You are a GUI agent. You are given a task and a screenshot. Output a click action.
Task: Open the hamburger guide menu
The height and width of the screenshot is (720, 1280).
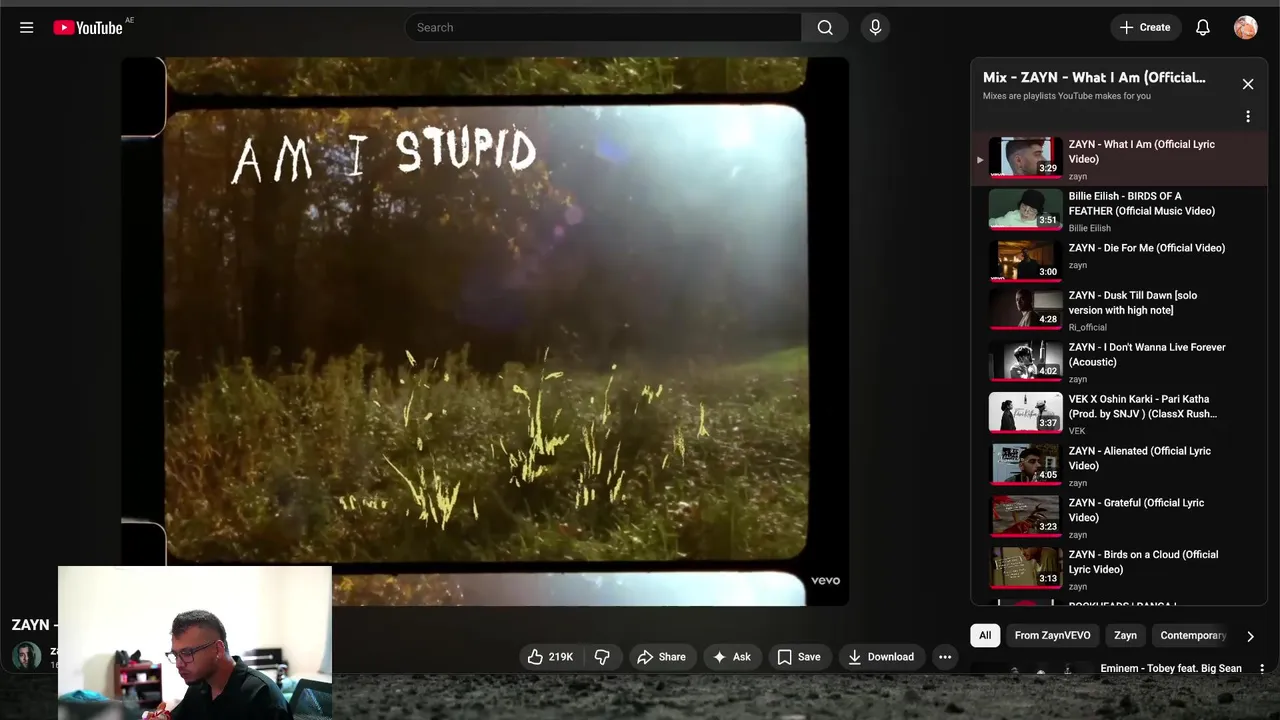[27, 28]
